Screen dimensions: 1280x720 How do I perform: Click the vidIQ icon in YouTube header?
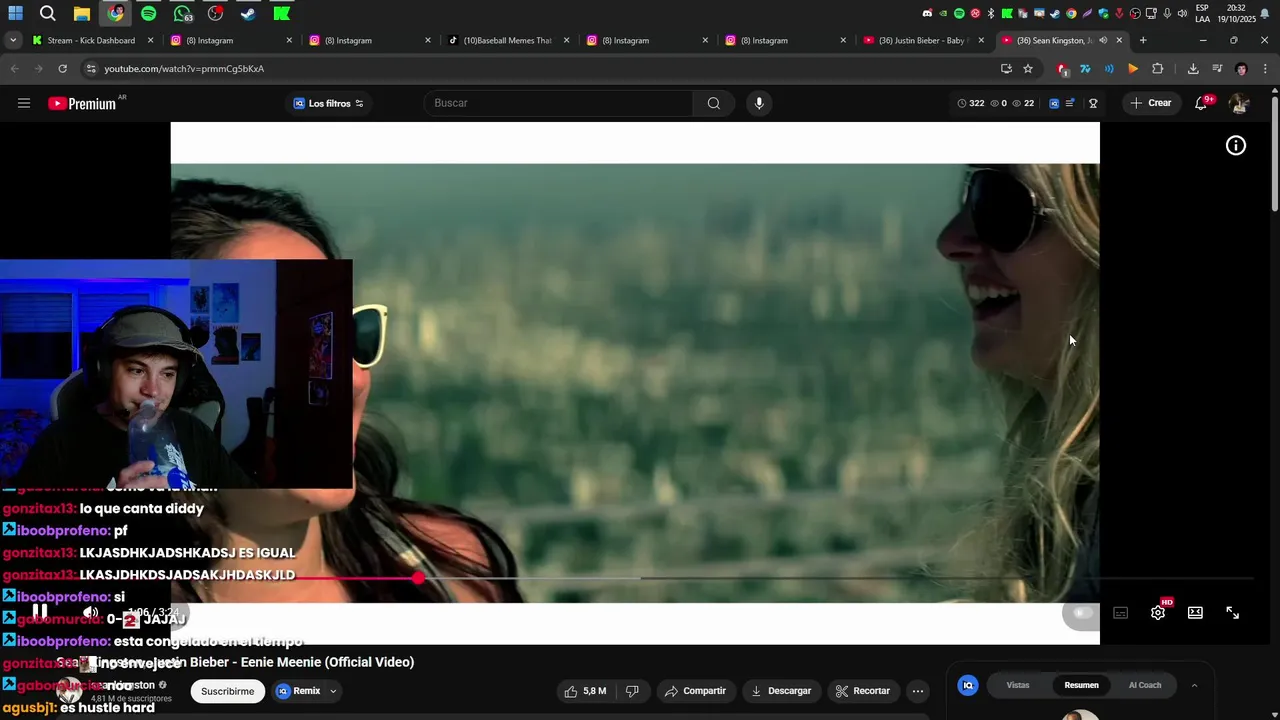pyautogui.click(x=1054, y=103)
